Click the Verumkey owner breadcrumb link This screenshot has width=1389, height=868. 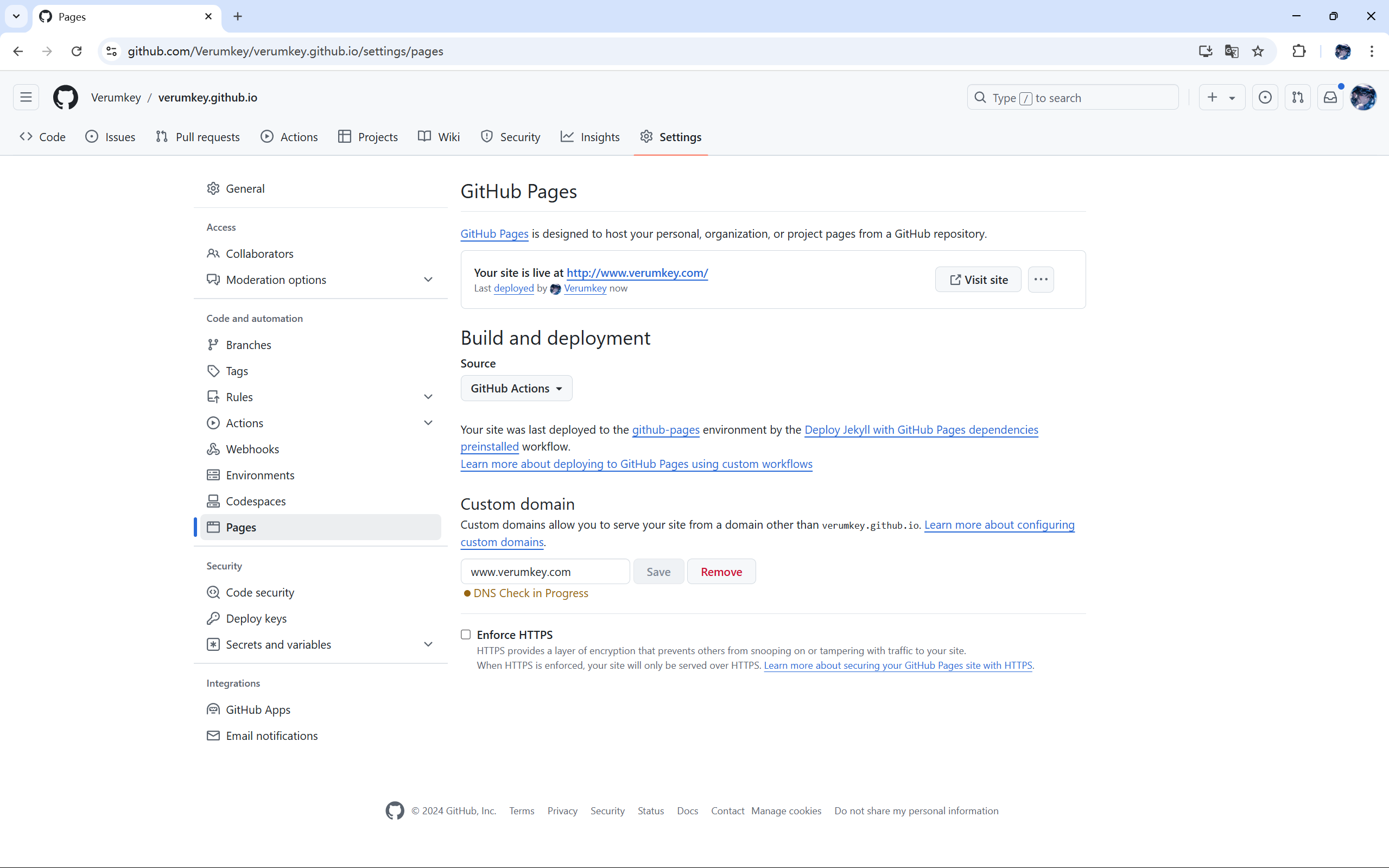coord(116,98)
